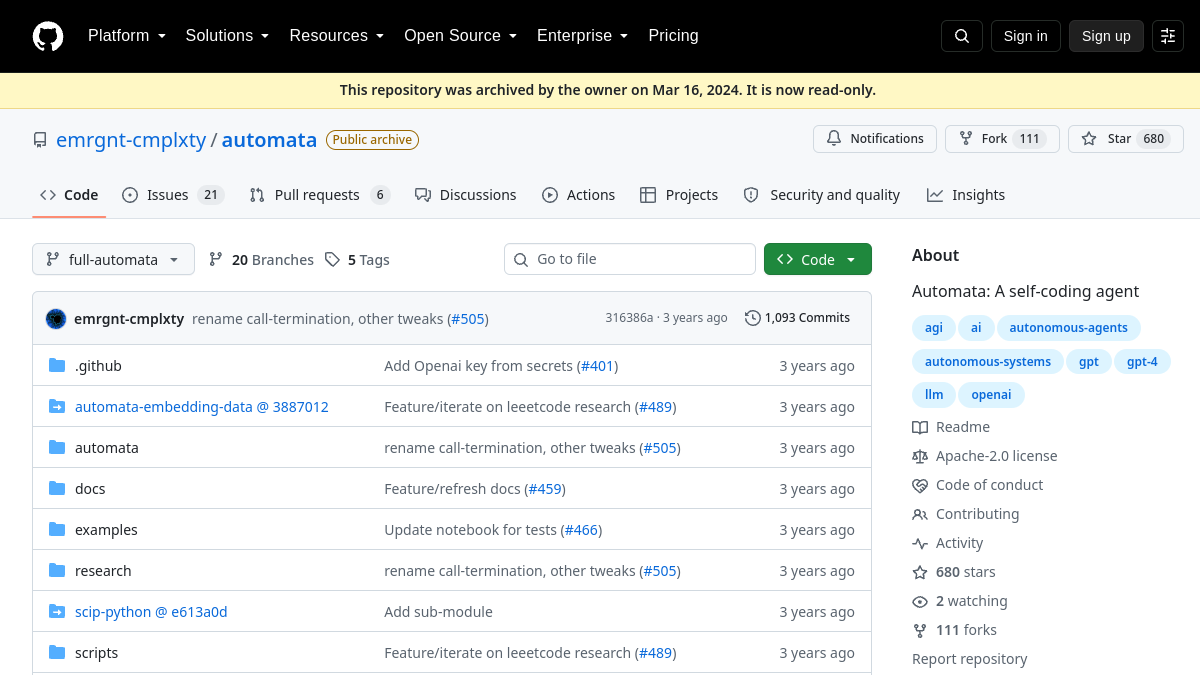Click the book icon beside Readme

(920, 427)
